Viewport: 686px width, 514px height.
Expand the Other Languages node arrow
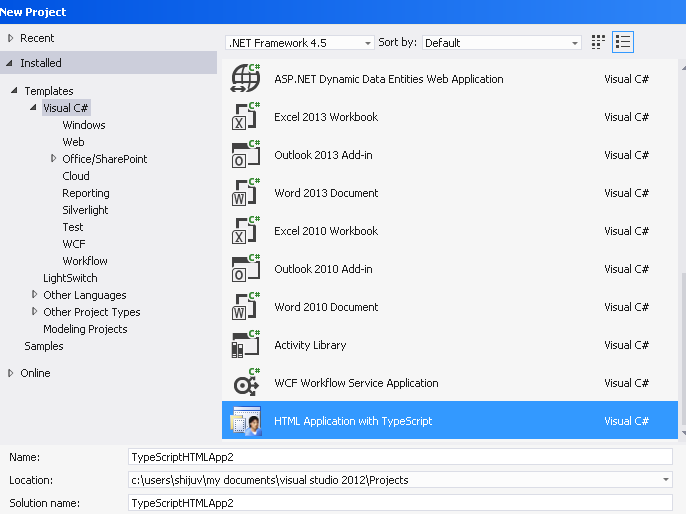tap(34, 294)
